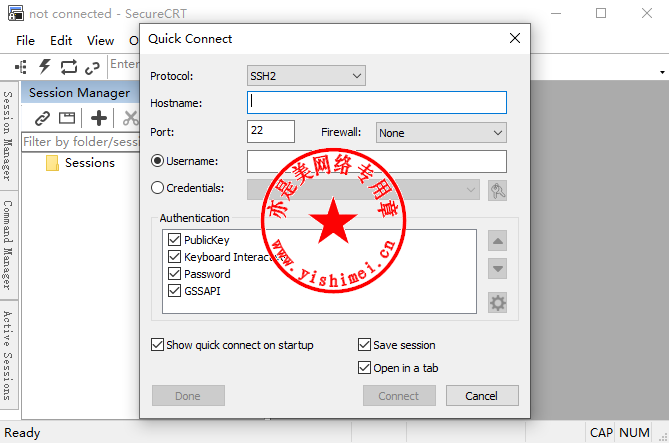This screenshot has width=669, height=443.
Task: Open the View menu
Action: pyautogui.click(x=101, y=41)
